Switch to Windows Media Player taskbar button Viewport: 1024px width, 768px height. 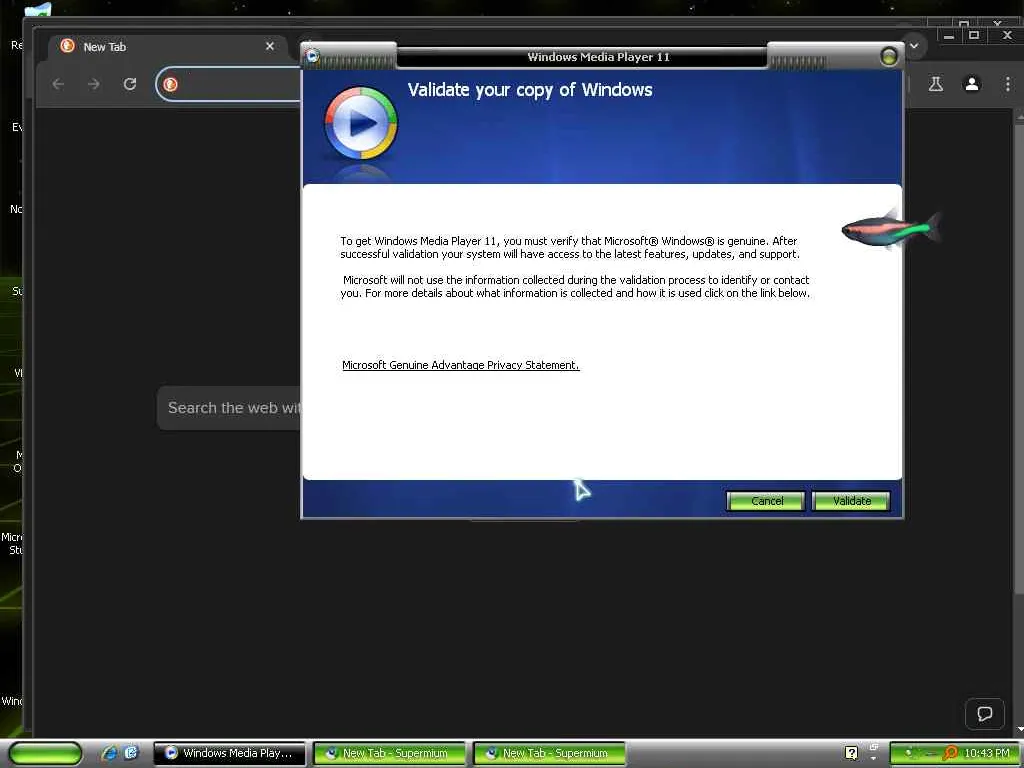click(x=229, y=753)
